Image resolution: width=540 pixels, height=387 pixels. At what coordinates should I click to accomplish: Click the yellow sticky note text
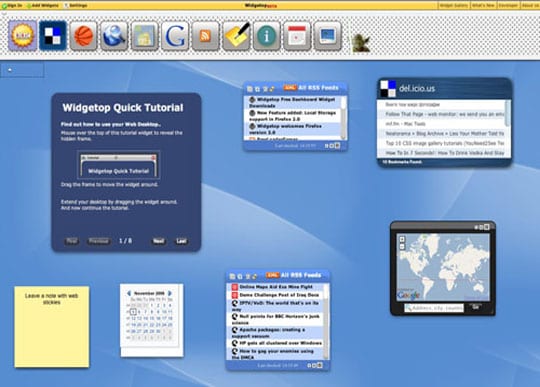[52, 299]
